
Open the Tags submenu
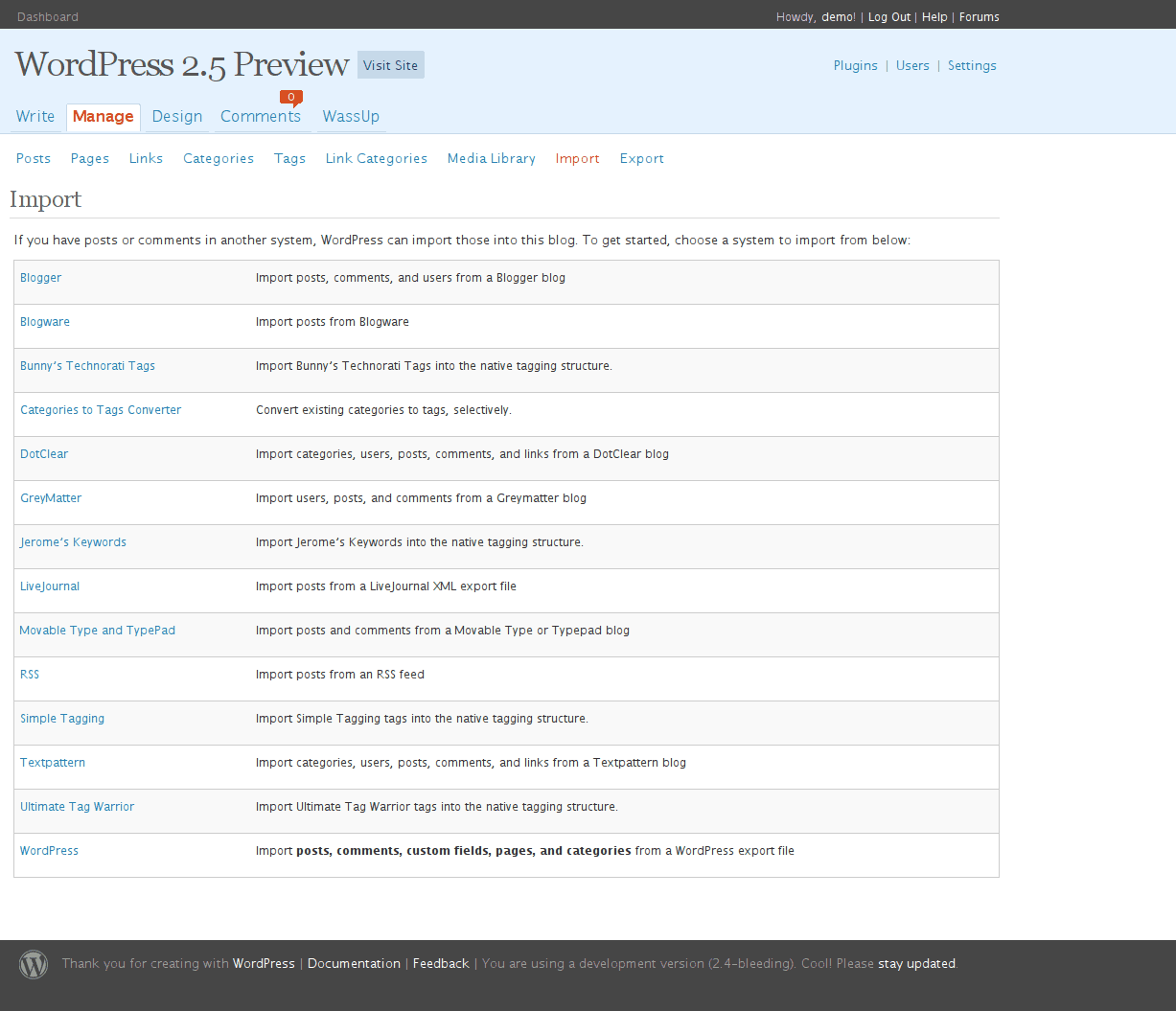[x=289, y=158]
